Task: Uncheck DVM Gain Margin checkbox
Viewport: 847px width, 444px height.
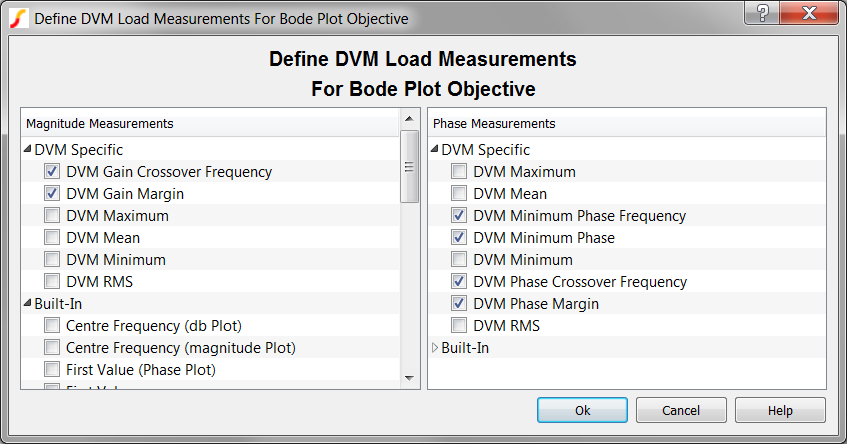Action: pyautogui.click(x=52, y=194)
